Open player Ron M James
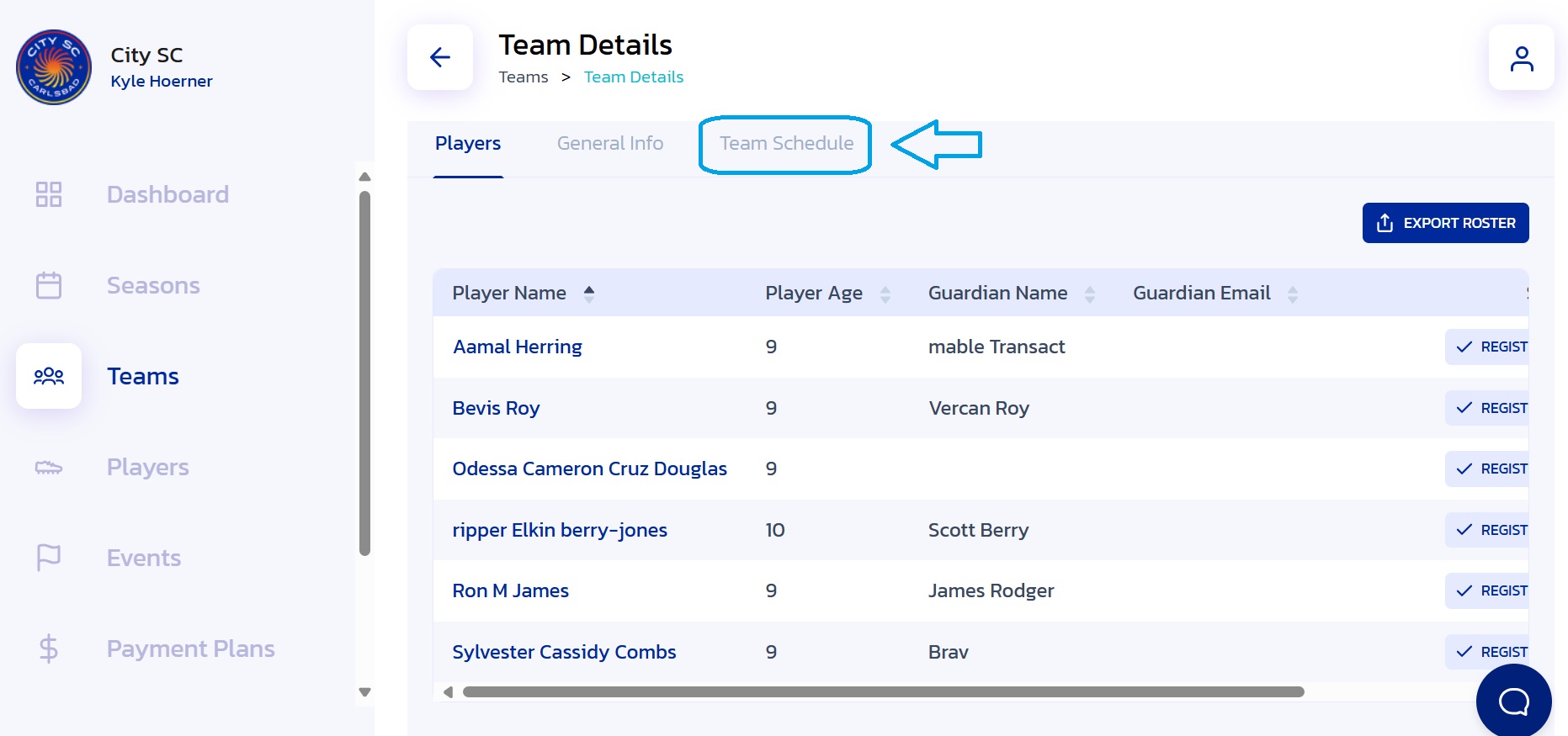This screenshot has height=736, width=1568. (x=510, y=590)
